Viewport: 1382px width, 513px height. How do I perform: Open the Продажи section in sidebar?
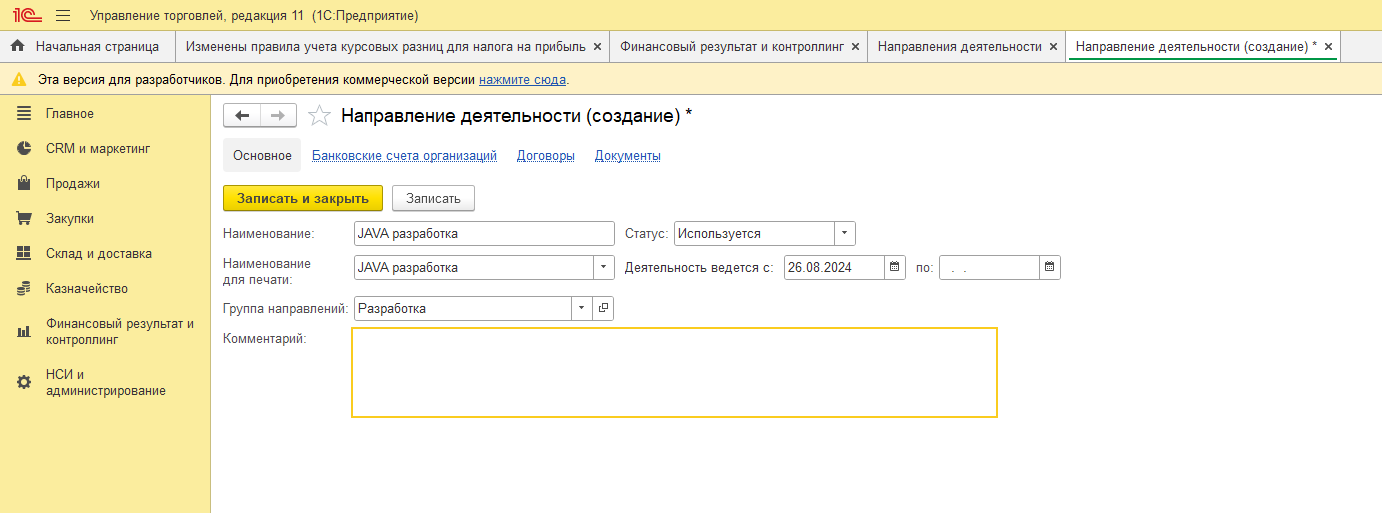click(x=72, y=184)
